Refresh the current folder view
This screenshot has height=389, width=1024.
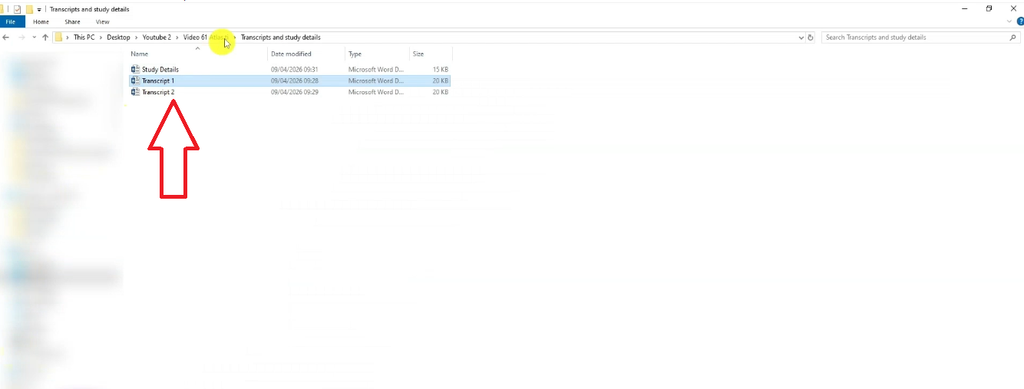810,38
